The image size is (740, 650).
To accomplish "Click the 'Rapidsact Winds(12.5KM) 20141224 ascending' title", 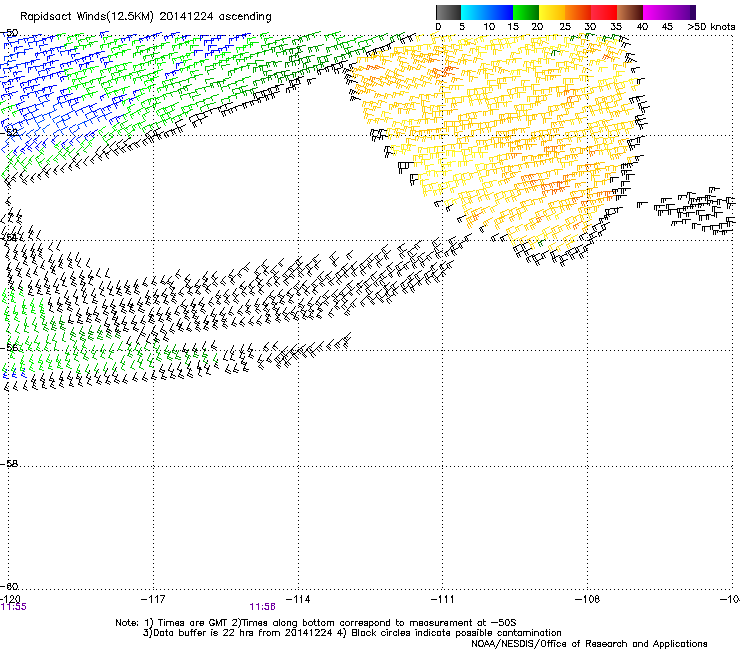I will [146, 17].
